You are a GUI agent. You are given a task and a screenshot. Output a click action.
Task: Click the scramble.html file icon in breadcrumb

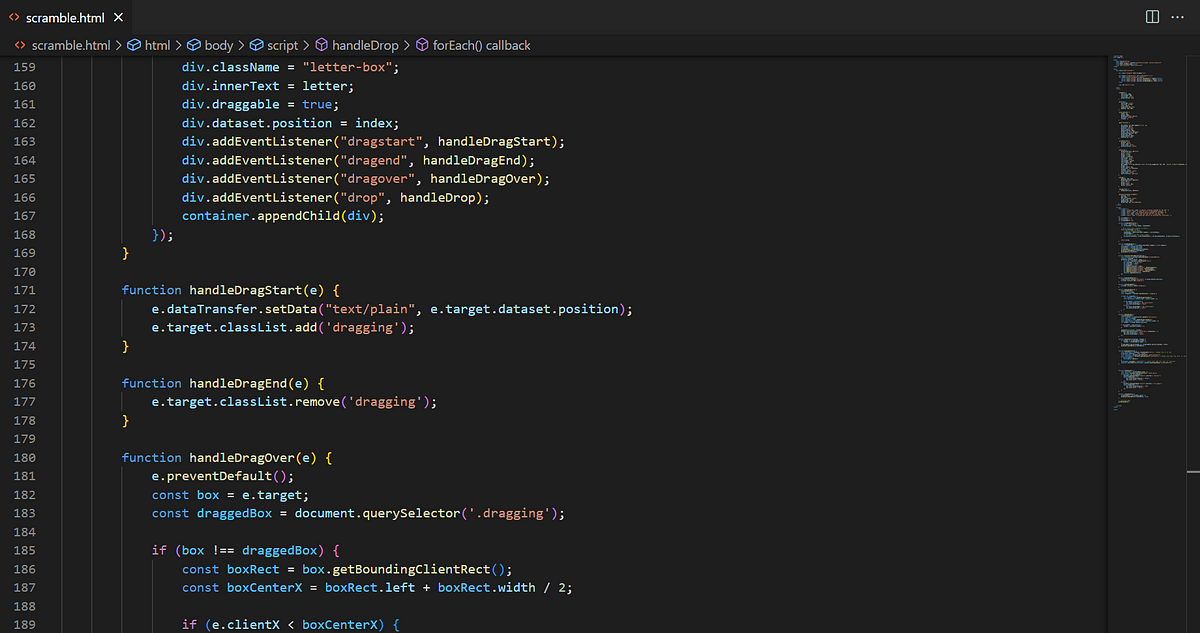(18, 45)
